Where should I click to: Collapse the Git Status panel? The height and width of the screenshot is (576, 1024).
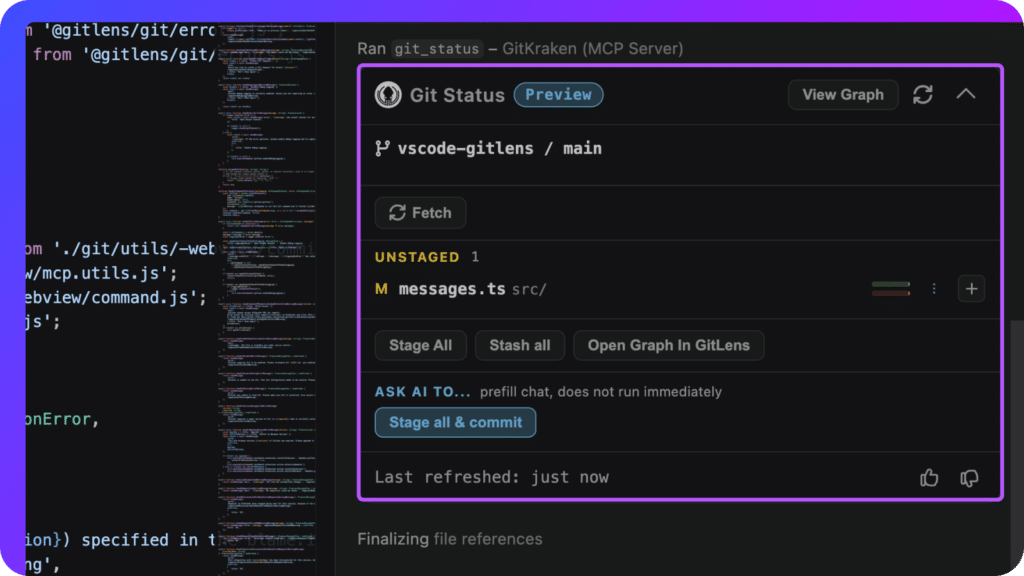pos(966,95)
